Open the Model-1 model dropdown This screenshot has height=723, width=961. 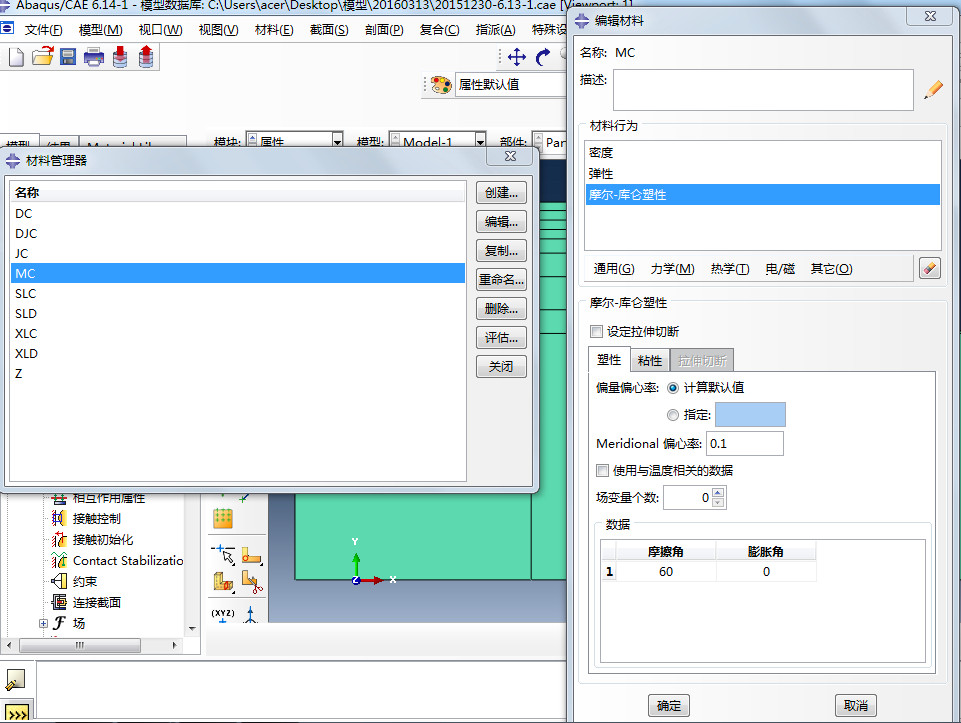click(x=479, y=143)
